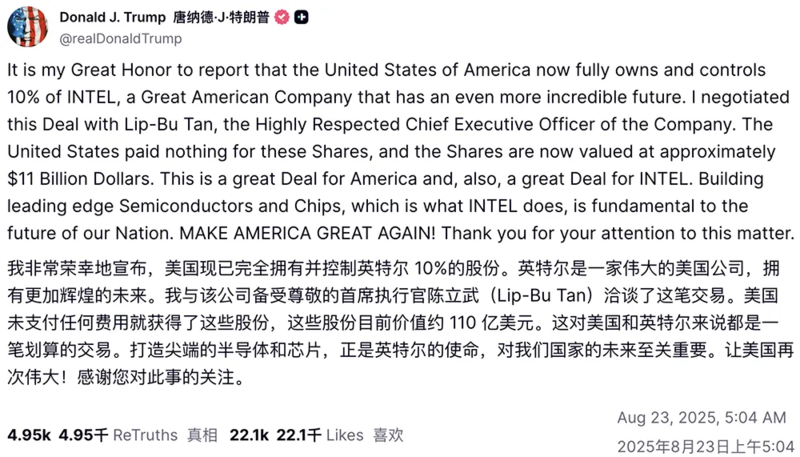Select the ReTruths label

click(x=145, y=435)
